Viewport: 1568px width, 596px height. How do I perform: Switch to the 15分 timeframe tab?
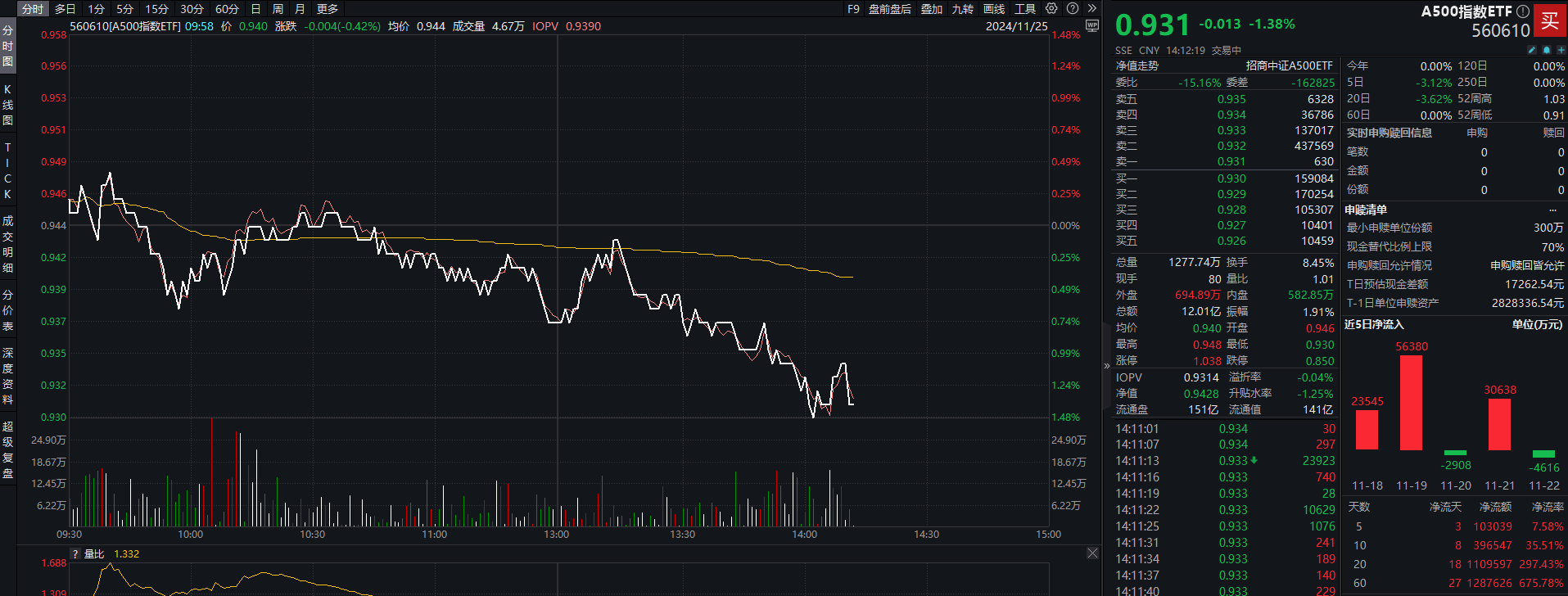point(156,9)
